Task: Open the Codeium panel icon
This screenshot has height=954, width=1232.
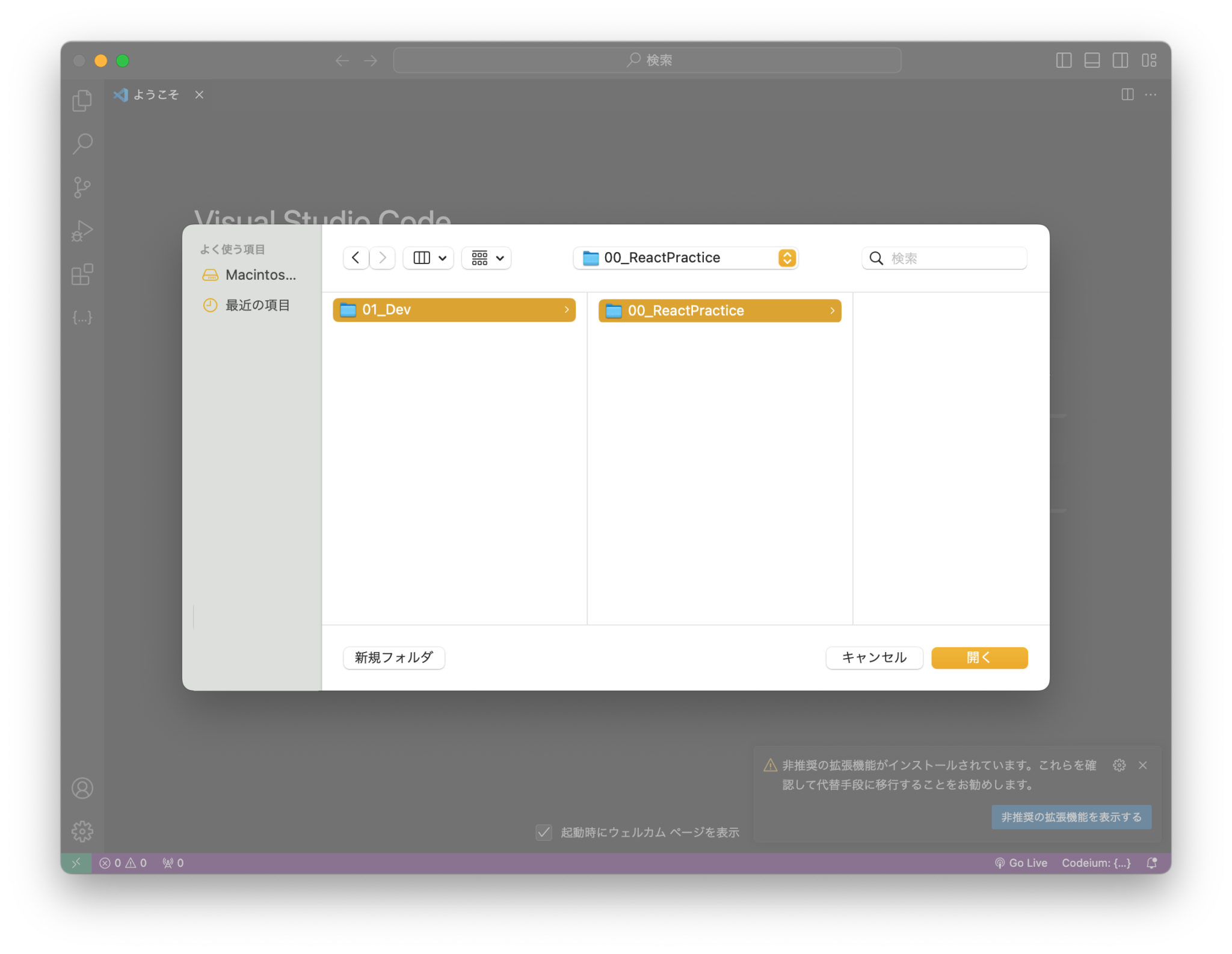Action: pos(82,317)
